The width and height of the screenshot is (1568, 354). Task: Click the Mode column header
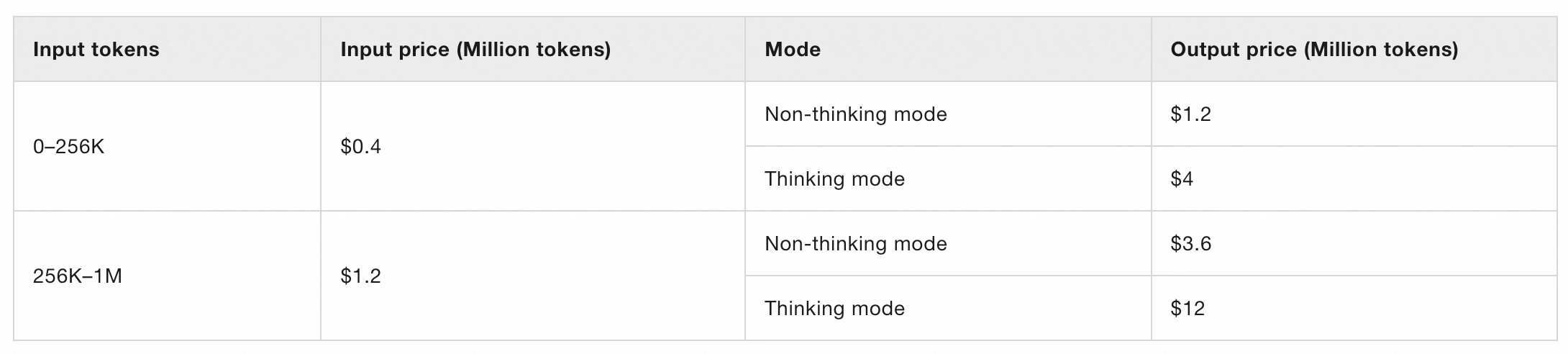pyautogui.click(x=792, y=50)
